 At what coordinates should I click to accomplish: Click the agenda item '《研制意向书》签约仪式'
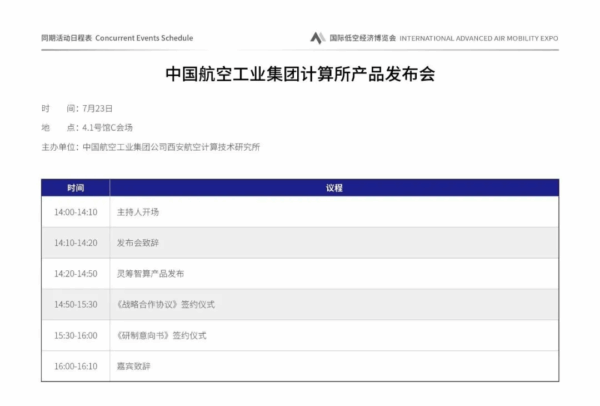[x=161, y=336]
